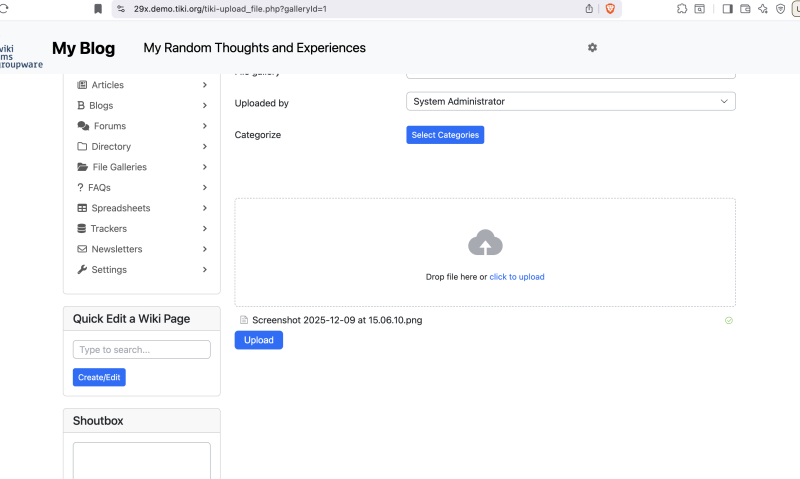Click the My Blog site title
Image resolution: width=800 pixels, height=479 pixels.
click(x=84, y=48)
